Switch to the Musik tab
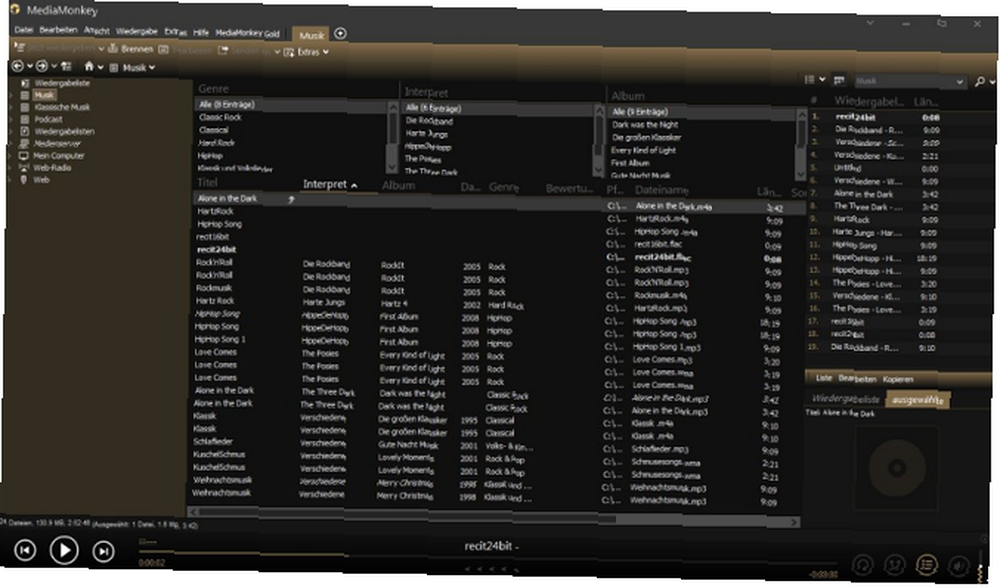The image size is (1000, 587). (311, 35)
